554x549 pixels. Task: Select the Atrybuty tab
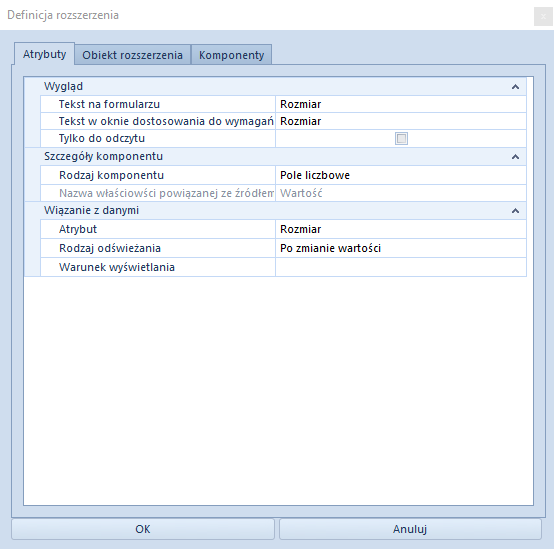45,54
